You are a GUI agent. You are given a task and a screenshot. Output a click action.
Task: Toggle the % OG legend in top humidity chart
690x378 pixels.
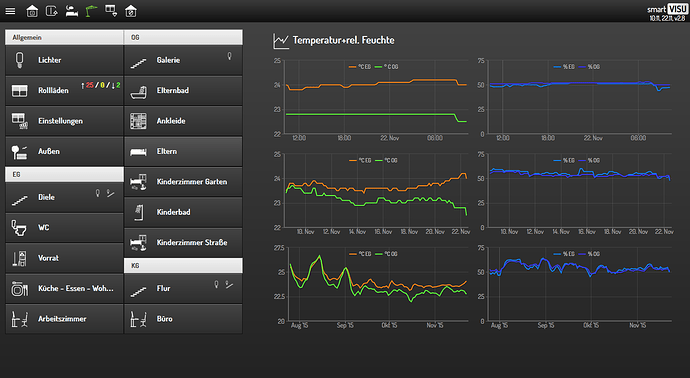point(590,67)
